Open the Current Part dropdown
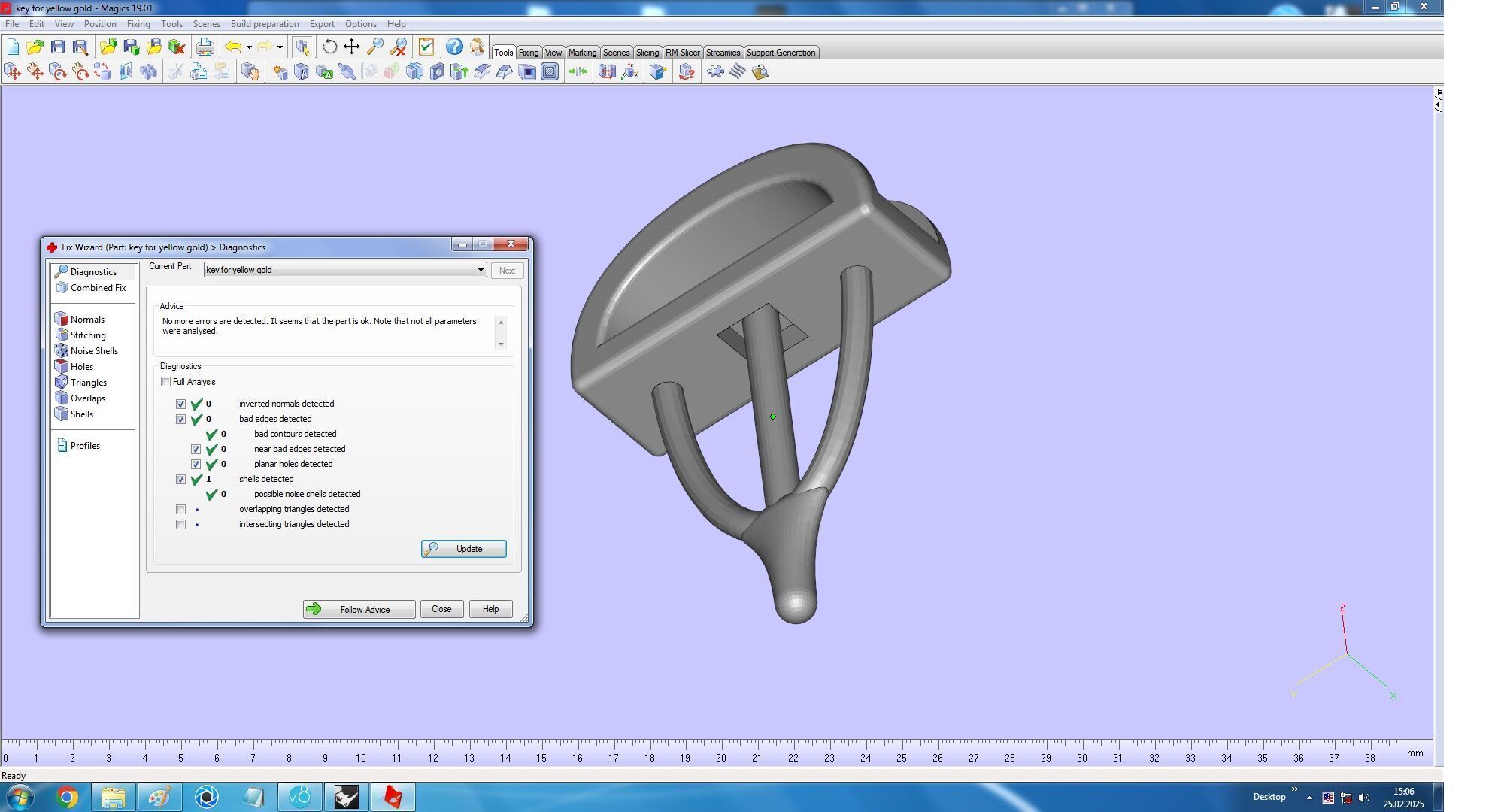 pos(480,270)
